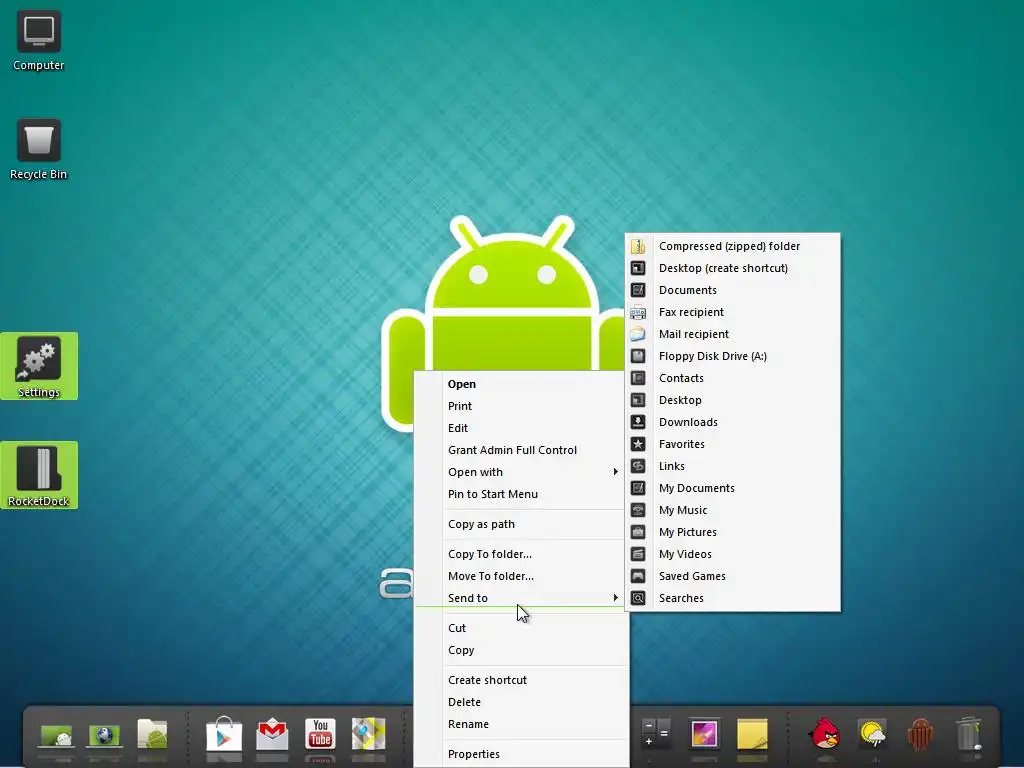Click the Compressed (zipped) folder icon

coord(638,246)
